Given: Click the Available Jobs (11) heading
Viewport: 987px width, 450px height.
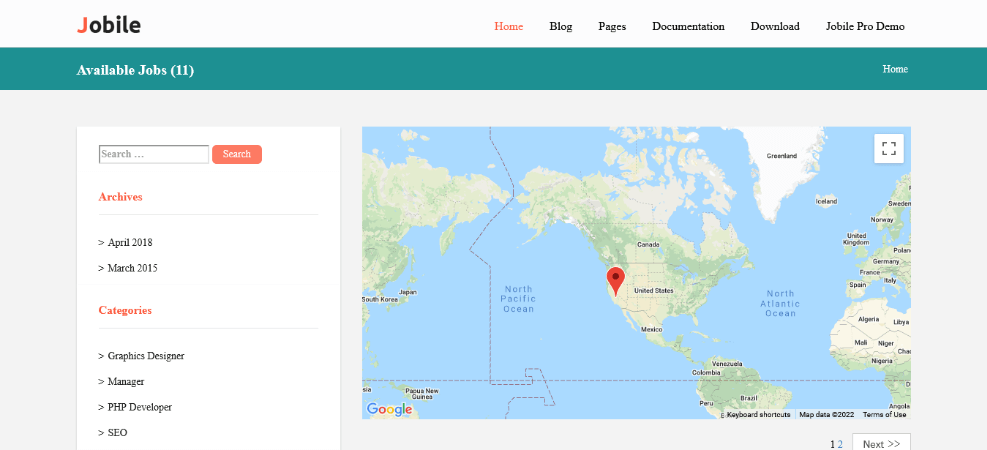Looking at the screenshot, I should (135, 70).
